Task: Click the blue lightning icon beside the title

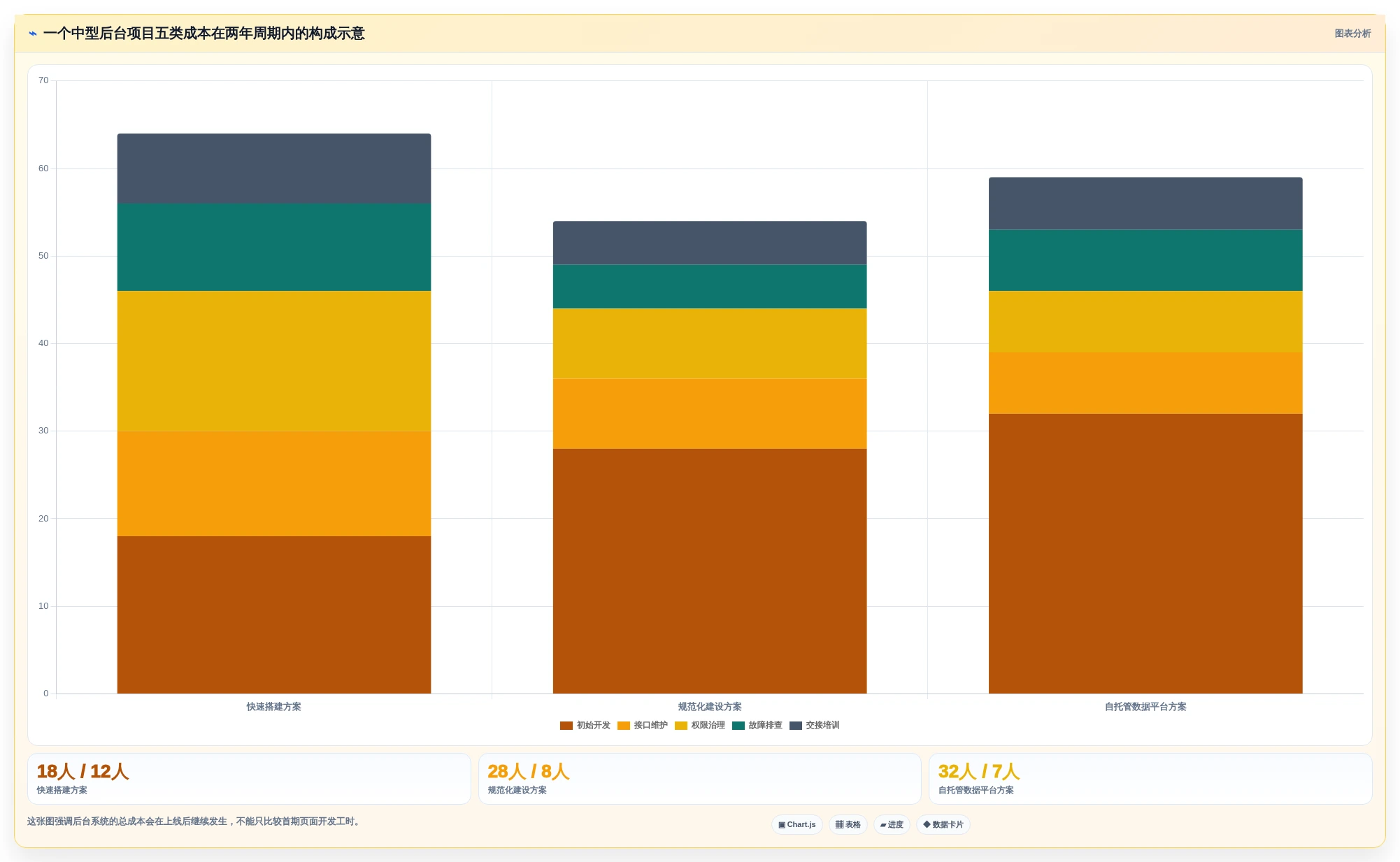Action: [x=33, y=34]
